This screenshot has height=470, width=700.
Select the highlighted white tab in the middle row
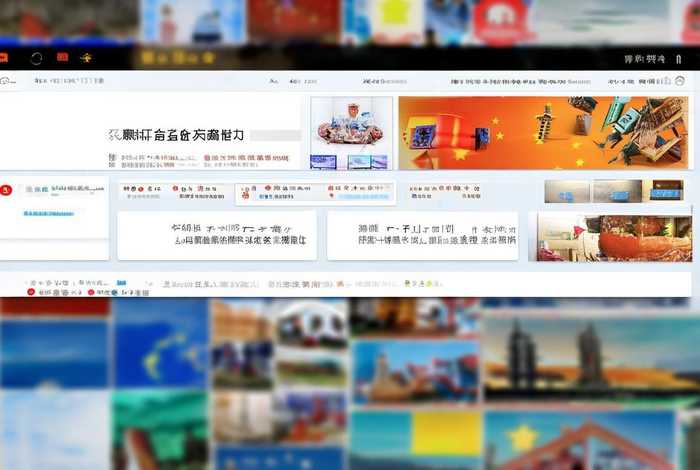316,194
